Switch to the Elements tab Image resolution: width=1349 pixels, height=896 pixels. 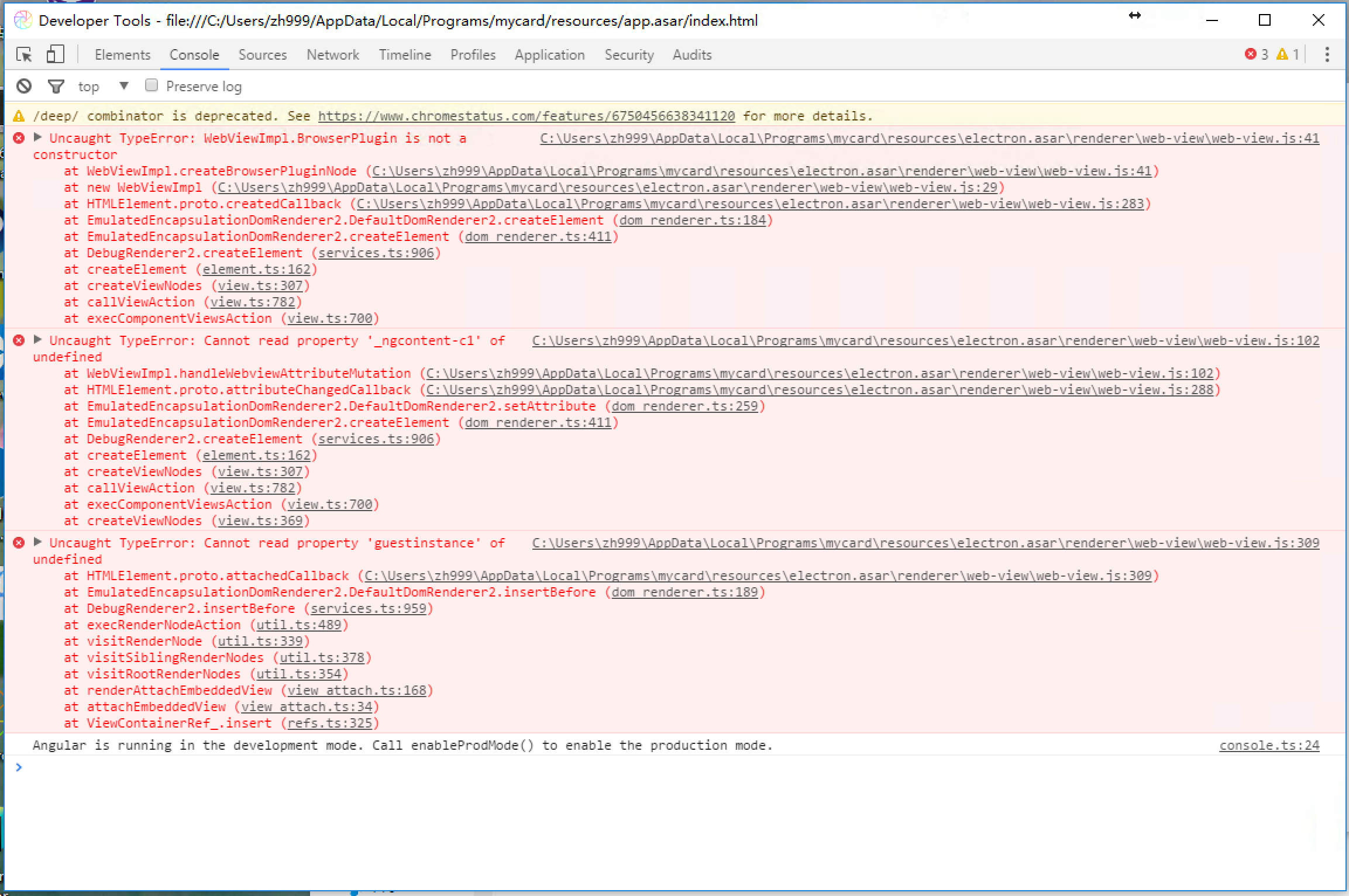coord(122,54)
